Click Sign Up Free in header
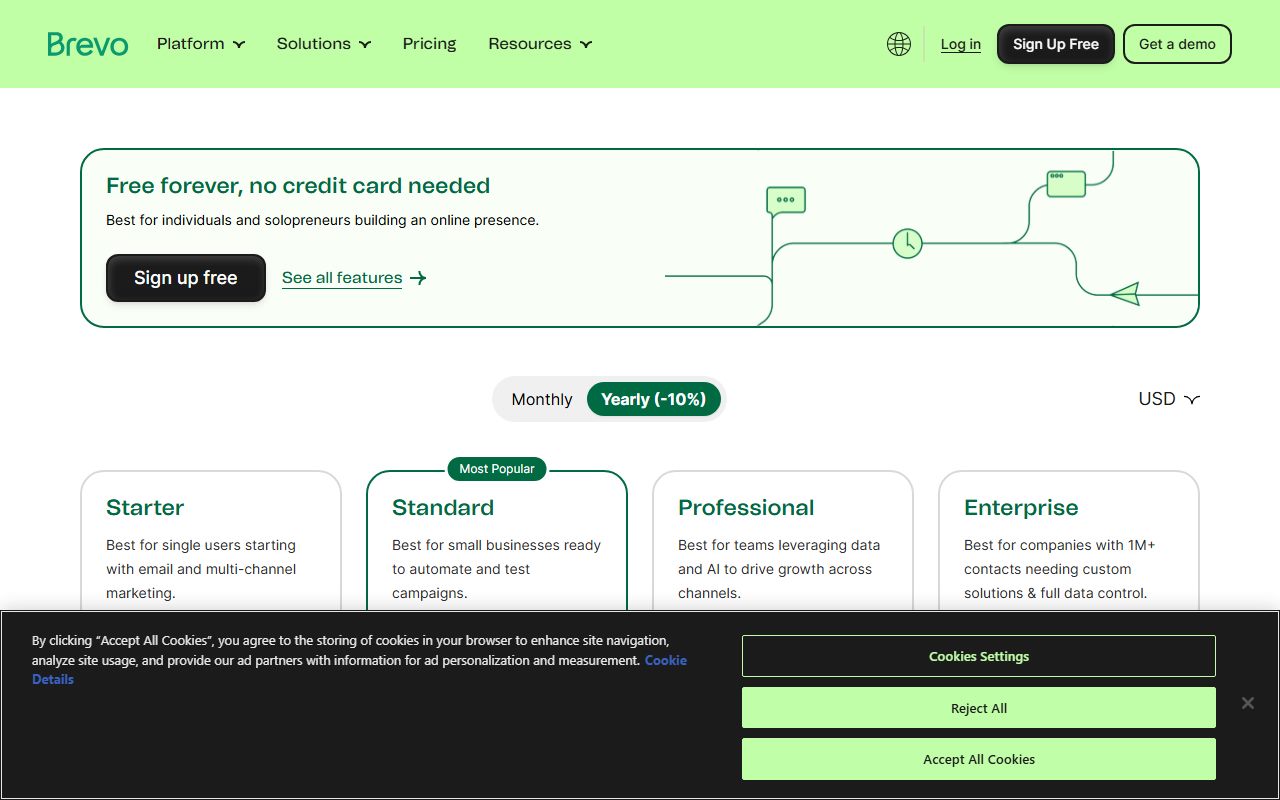 click(x=1056, y=44)
